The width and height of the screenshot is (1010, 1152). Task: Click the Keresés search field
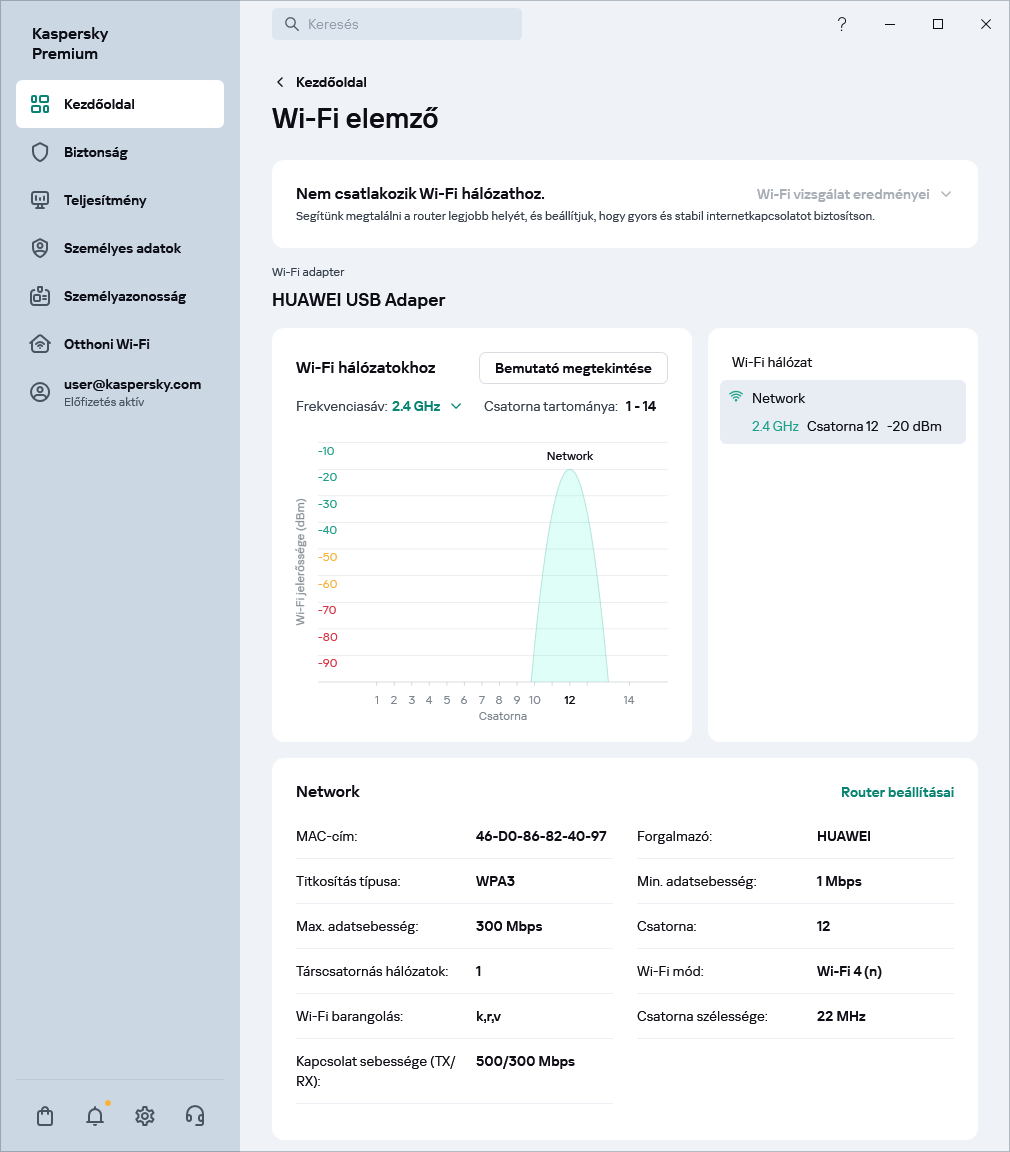[x=396, y=23]
